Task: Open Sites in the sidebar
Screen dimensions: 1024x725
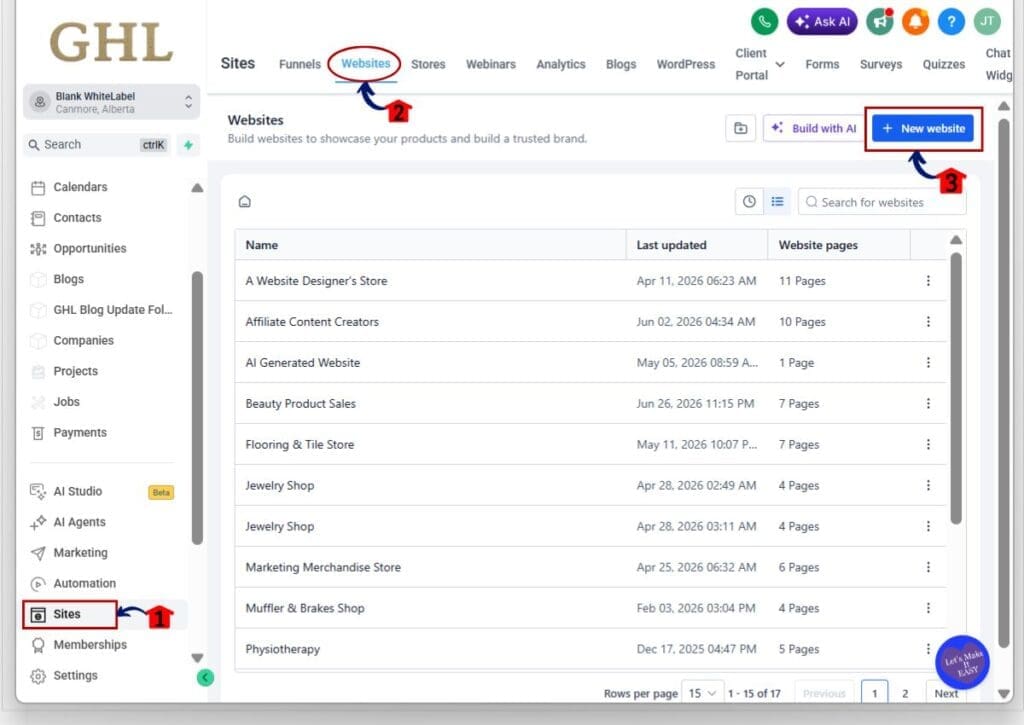Action: tap(70, 615)
